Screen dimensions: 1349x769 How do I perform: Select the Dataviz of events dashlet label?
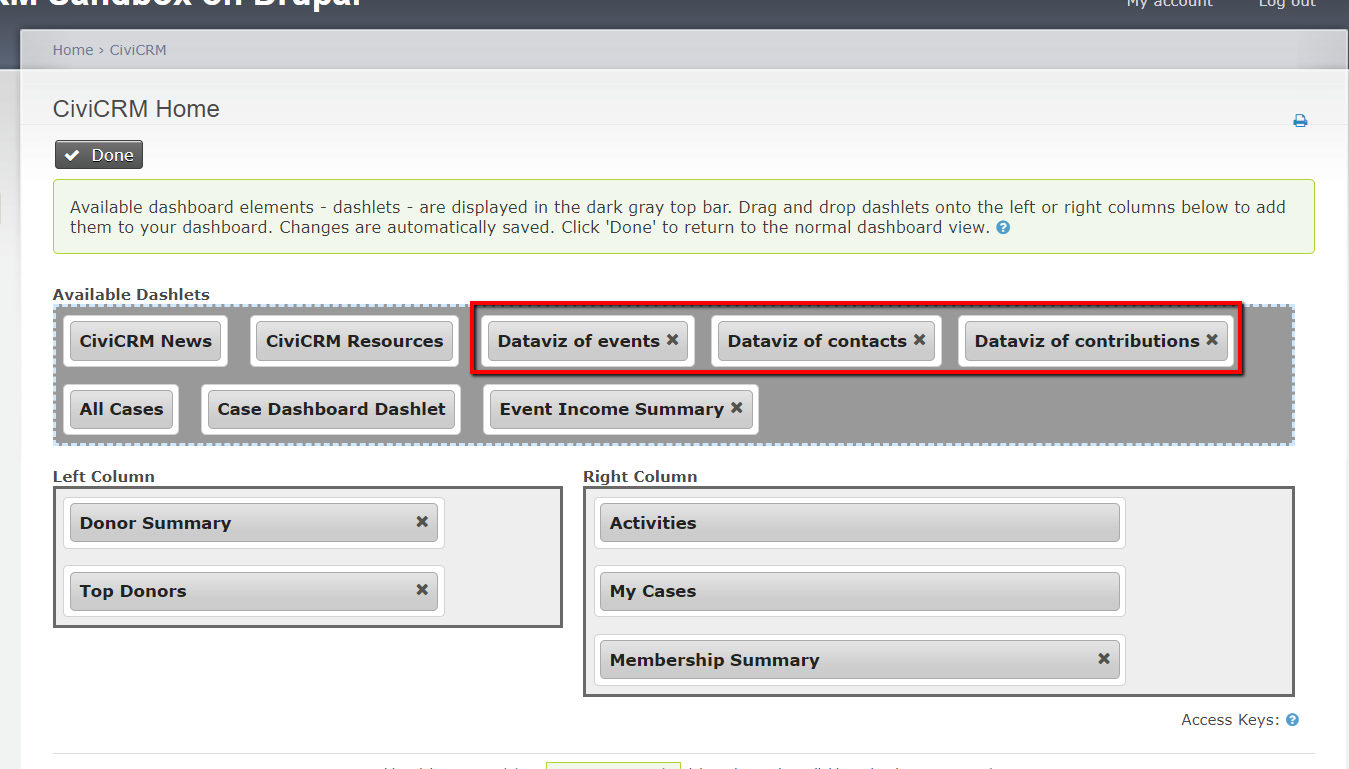click(x=579, y=341)
